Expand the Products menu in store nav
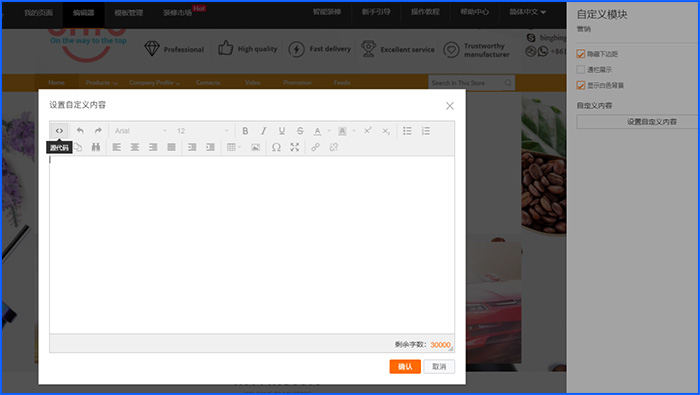Image resolution: width=700 pixels, height=395 pixels. [102, 83]
